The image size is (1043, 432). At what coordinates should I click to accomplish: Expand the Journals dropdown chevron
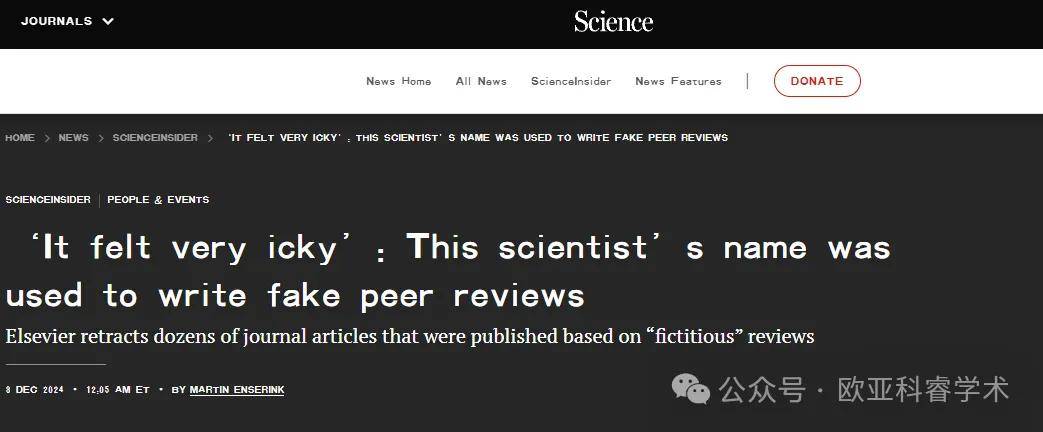108,21
